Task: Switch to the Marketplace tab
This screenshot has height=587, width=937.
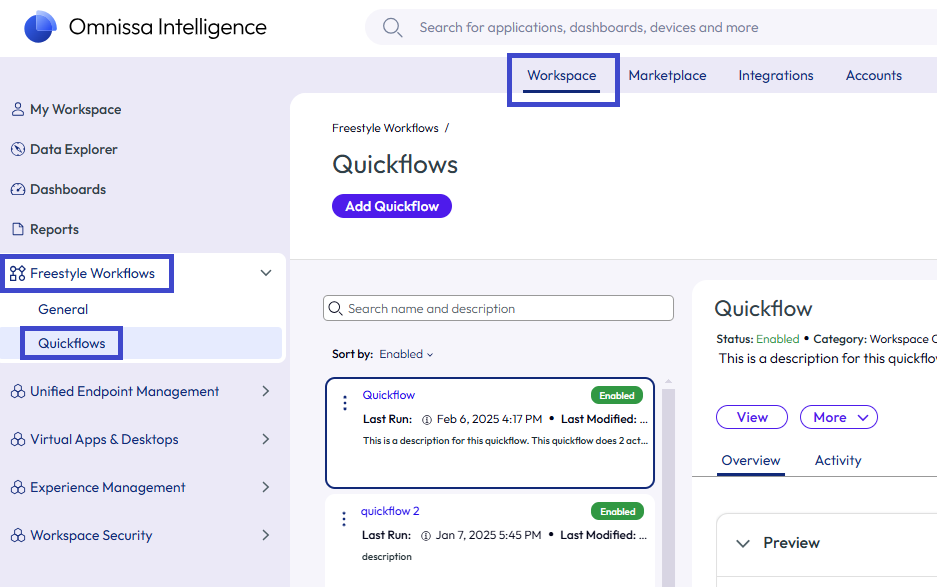Action: pos(667,76)
